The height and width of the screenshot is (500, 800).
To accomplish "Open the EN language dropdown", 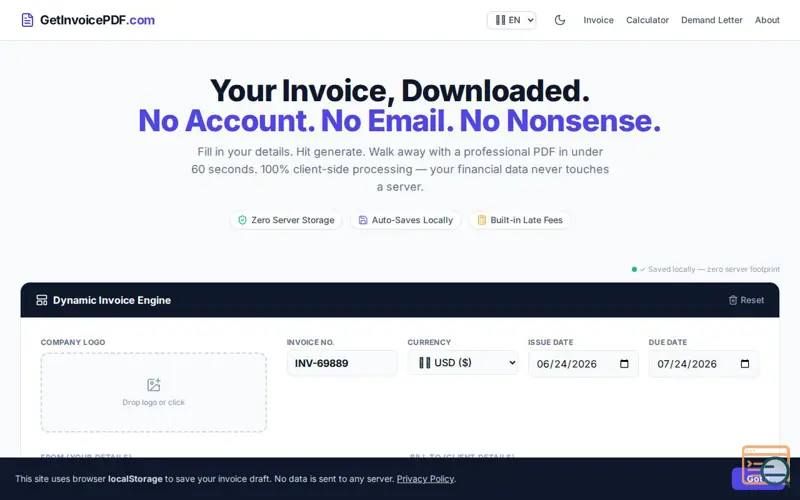I will (x=511, y=20).
